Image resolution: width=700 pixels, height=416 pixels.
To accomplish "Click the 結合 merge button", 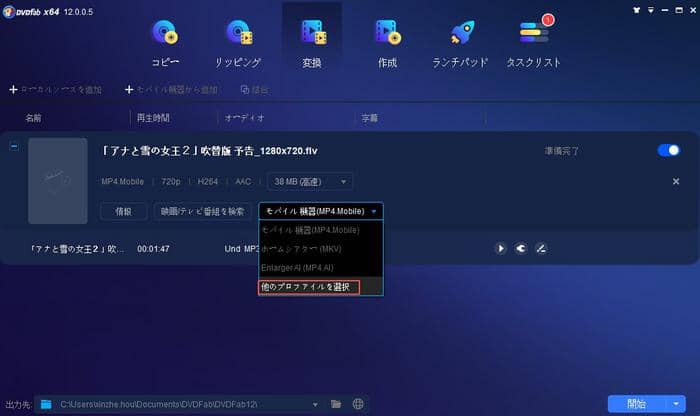I will click(x=254, y=90).
